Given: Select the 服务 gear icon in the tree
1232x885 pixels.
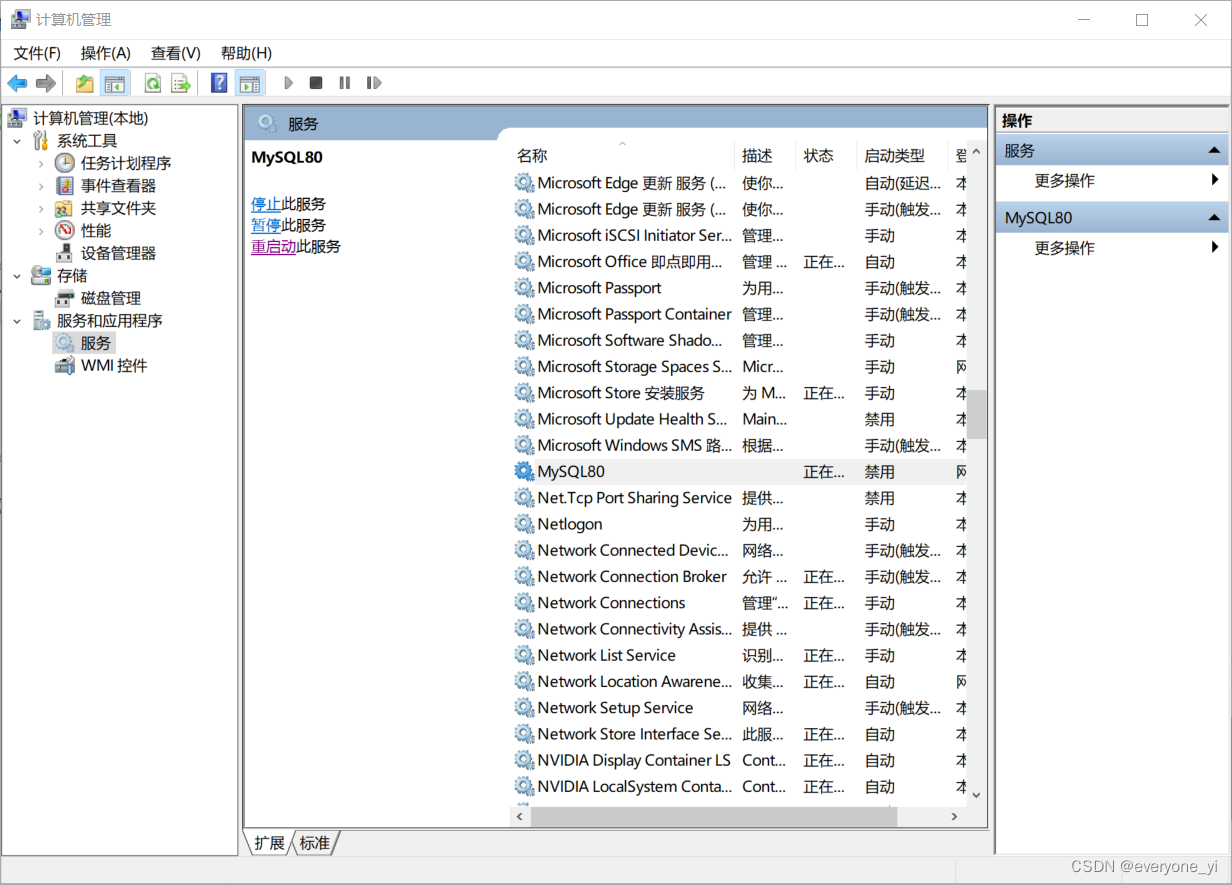Looking at the screenshot, I should 64,343.
